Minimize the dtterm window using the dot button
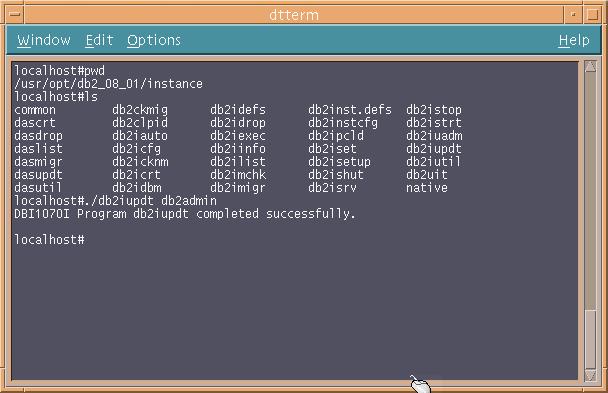Screen dimensions: 608x393 (573, 15)
